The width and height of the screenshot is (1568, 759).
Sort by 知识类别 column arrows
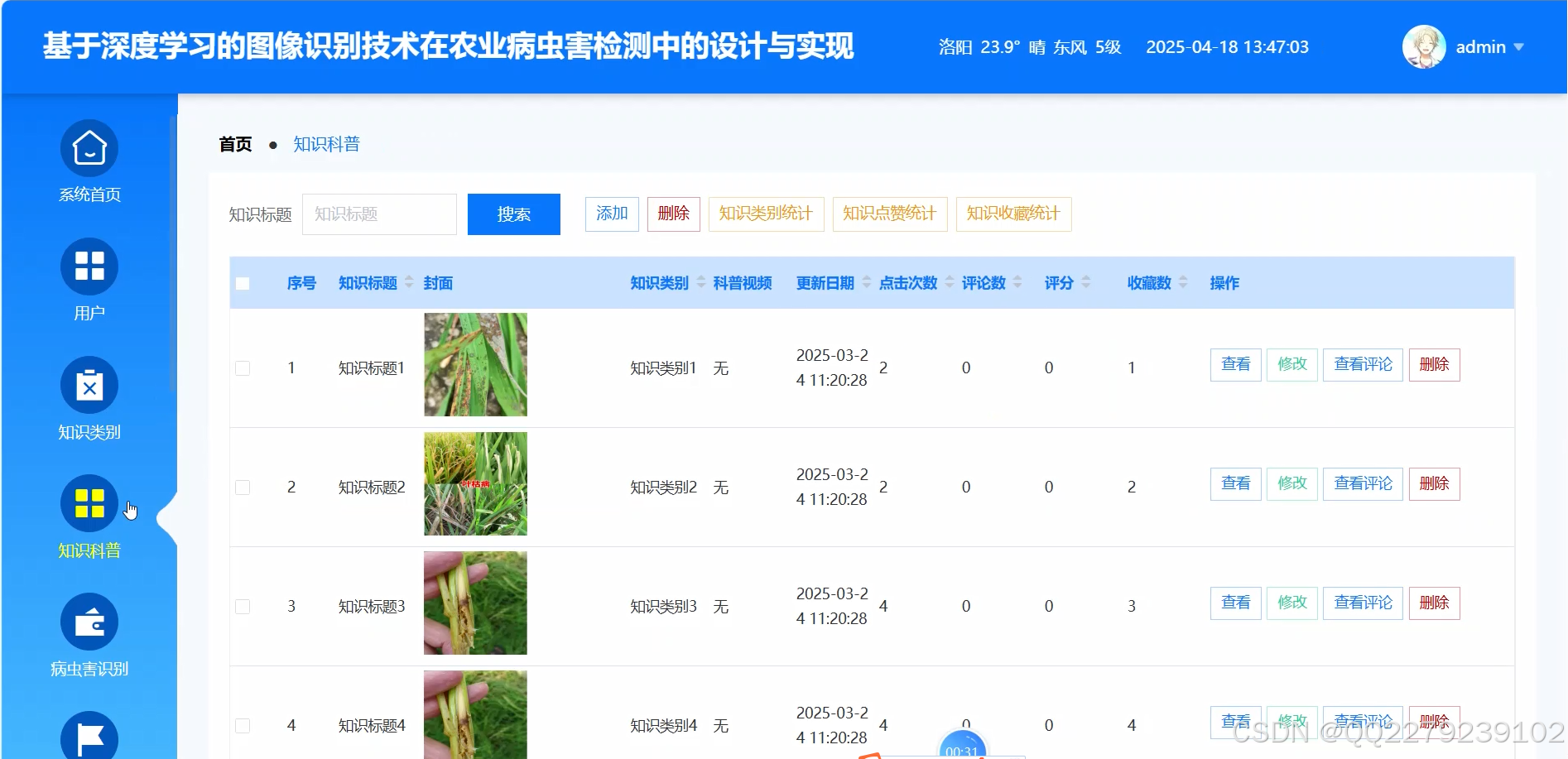tap(701, 282)
